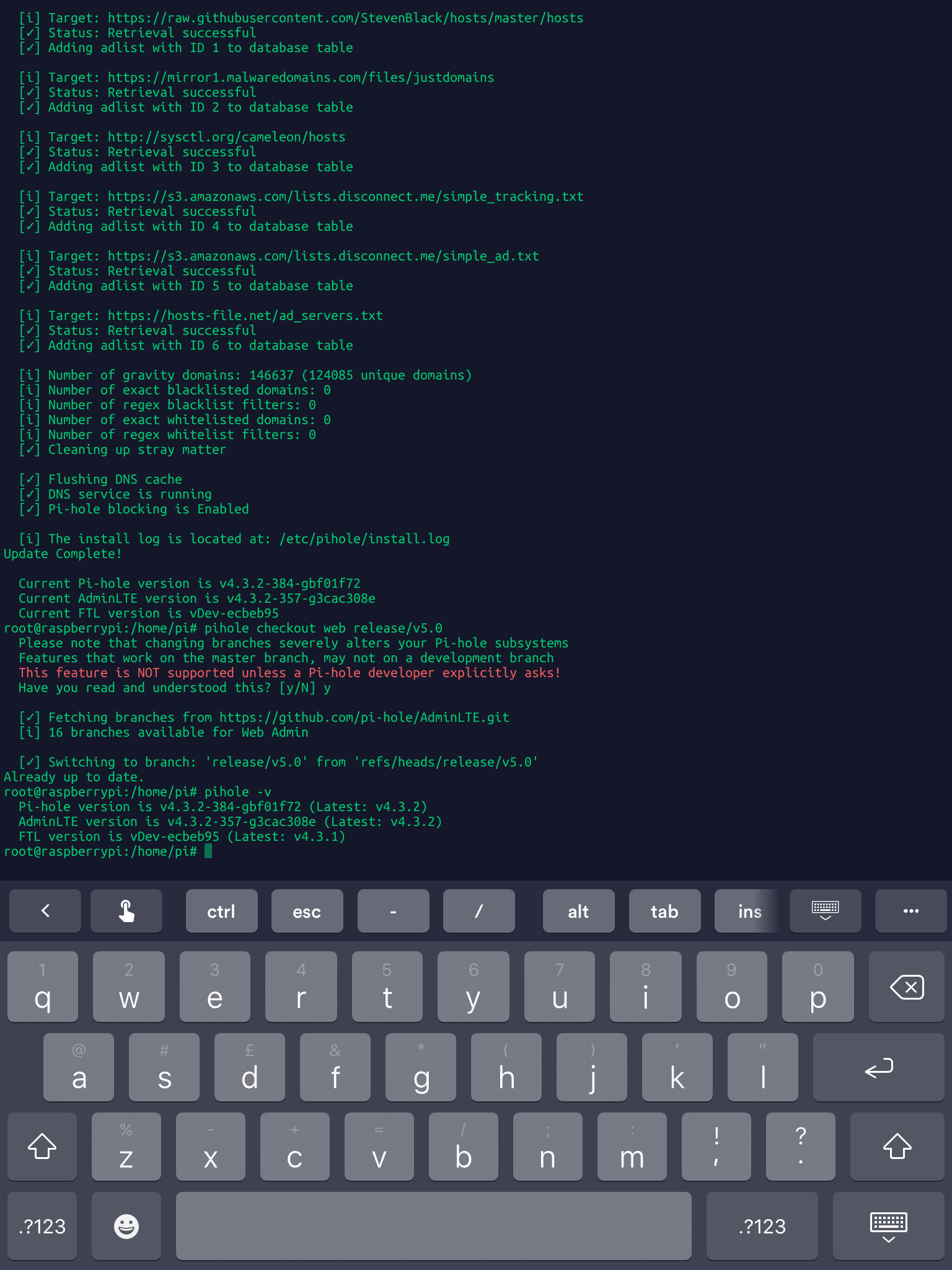Tap the i key

coord(645,987)
